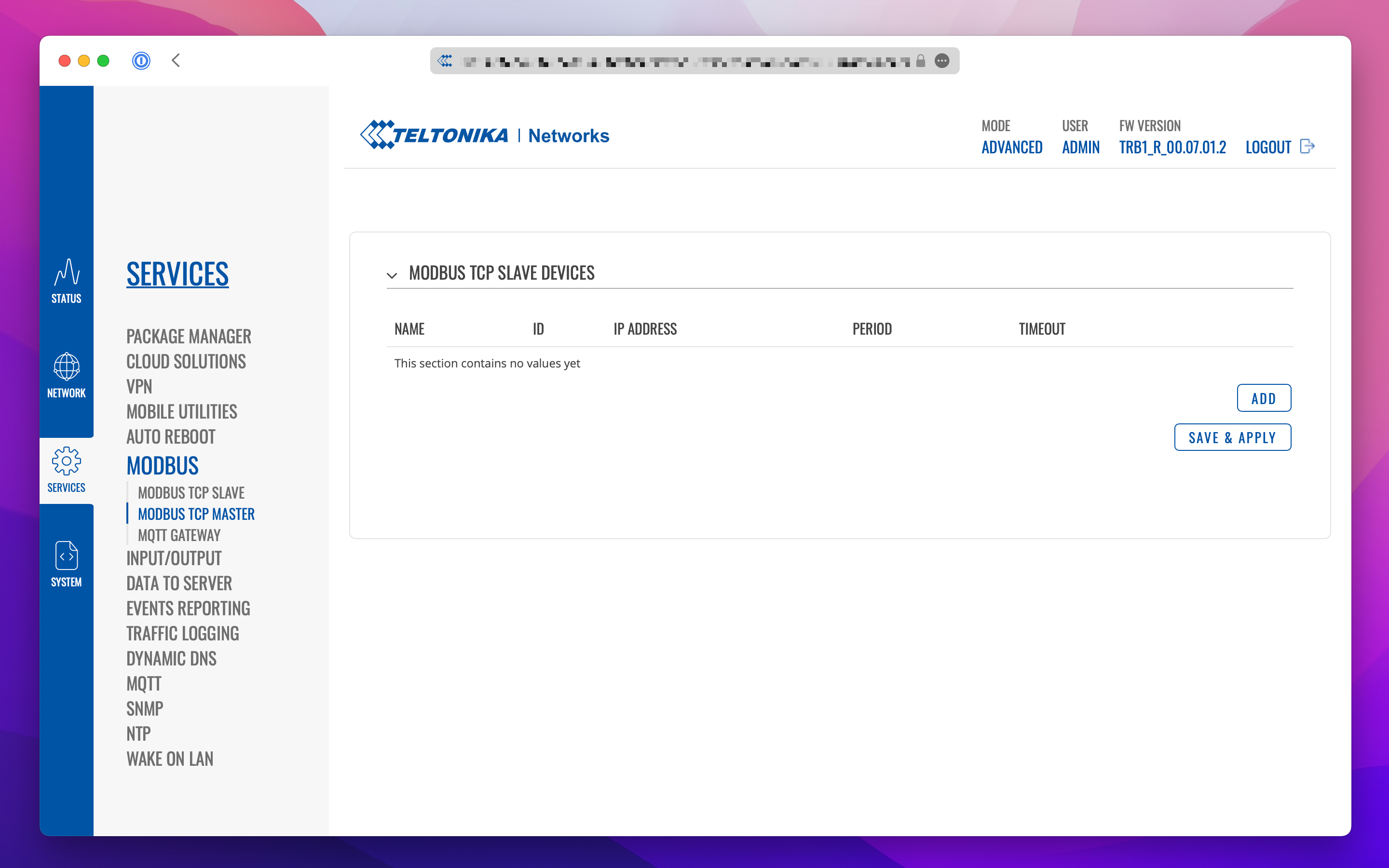Click the Save & Apply button
This screenshot has height=868, width=1389.
pos(1232,437)
